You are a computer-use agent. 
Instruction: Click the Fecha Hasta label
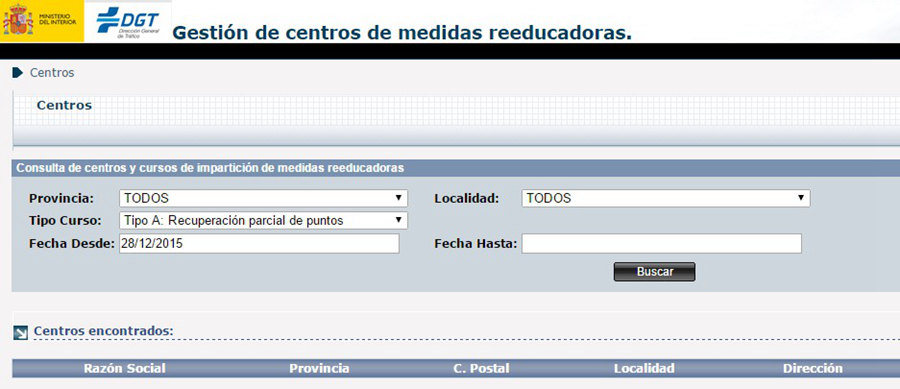tap(476, 243)
